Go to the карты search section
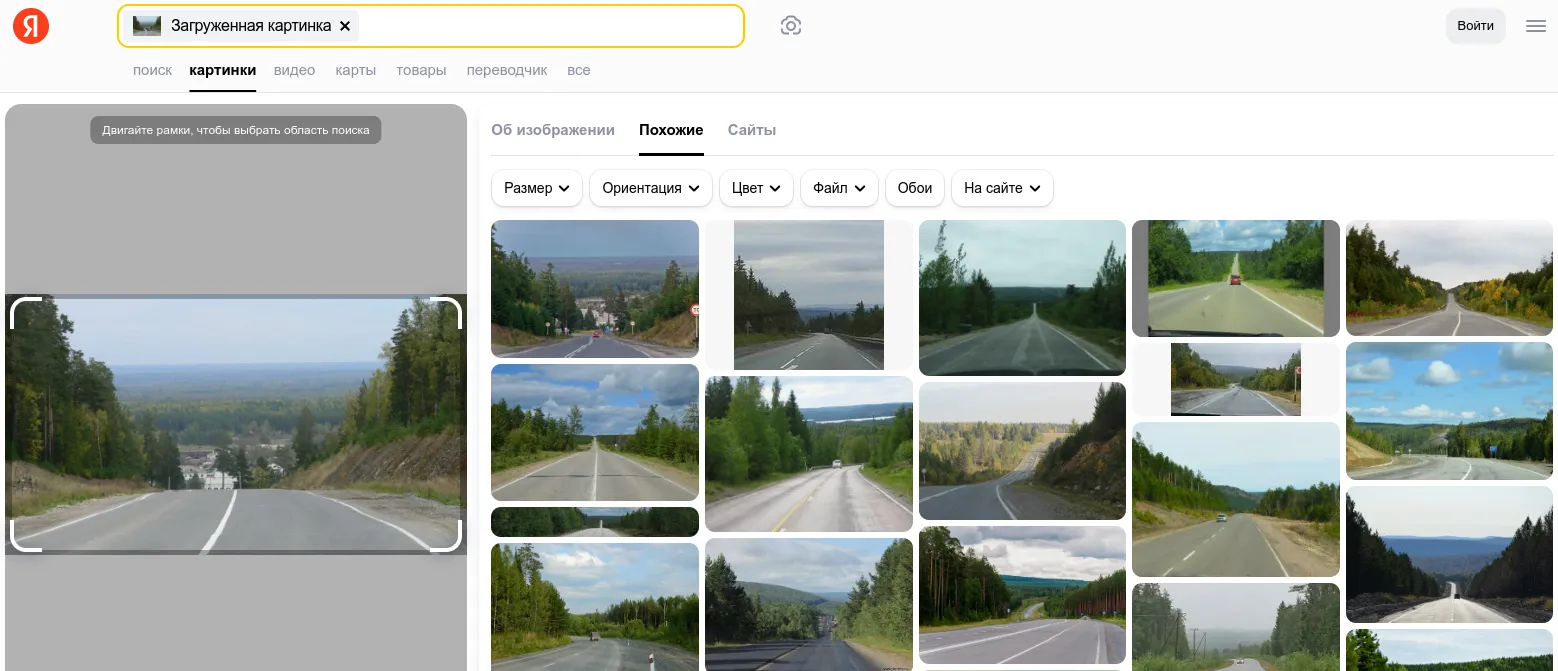Viewport: 1558px width, 671px height. [356, 70]
